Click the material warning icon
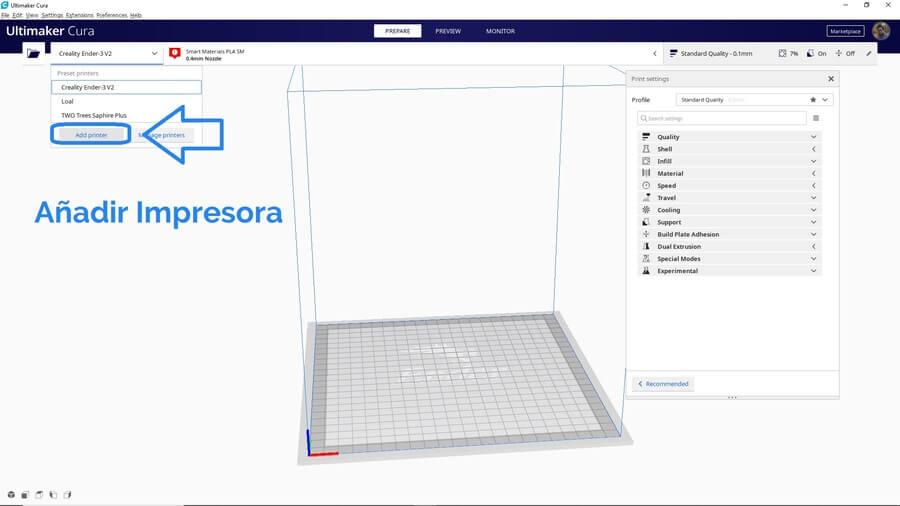 pos(175,53)
